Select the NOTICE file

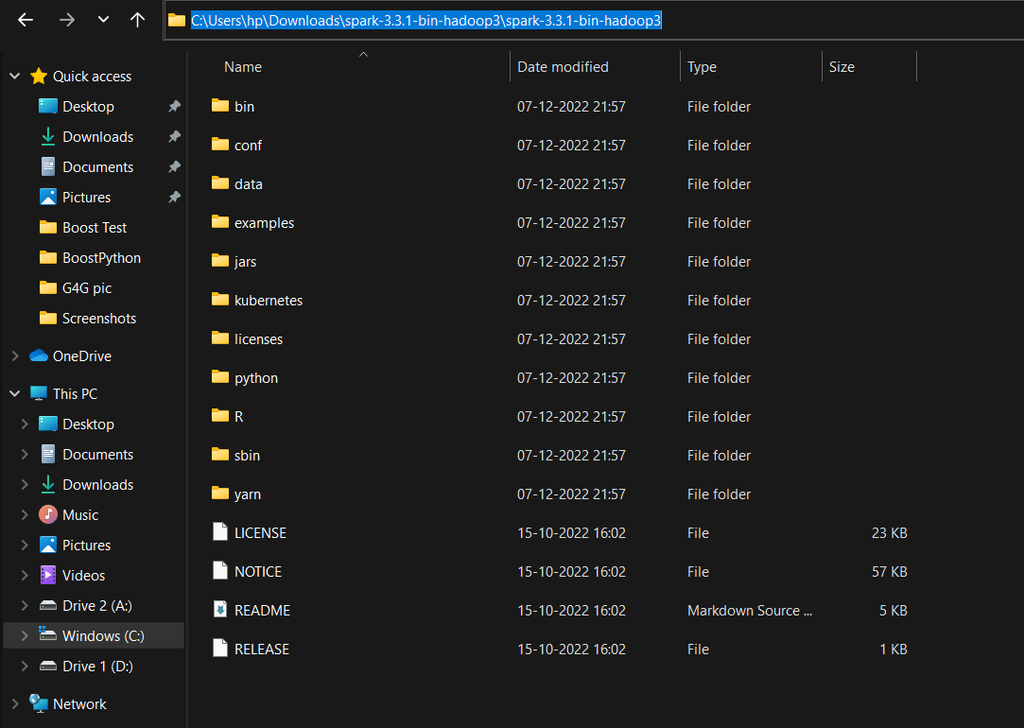coord(258,571)
